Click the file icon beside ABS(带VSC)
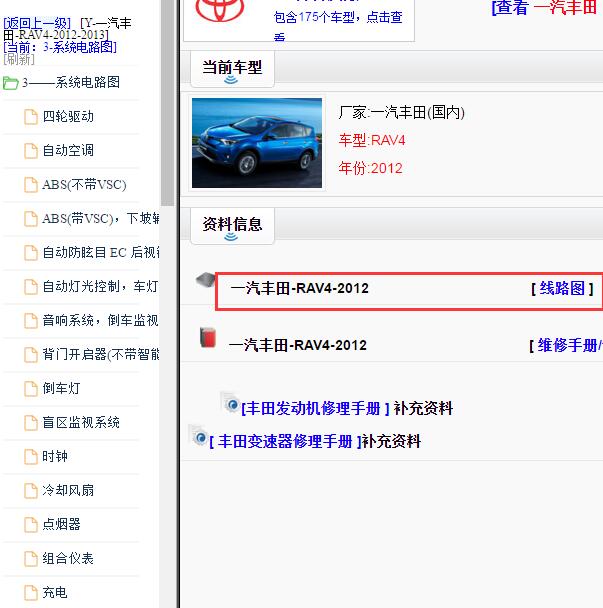Screen dimensions: 603x608 tap(31, 219)
